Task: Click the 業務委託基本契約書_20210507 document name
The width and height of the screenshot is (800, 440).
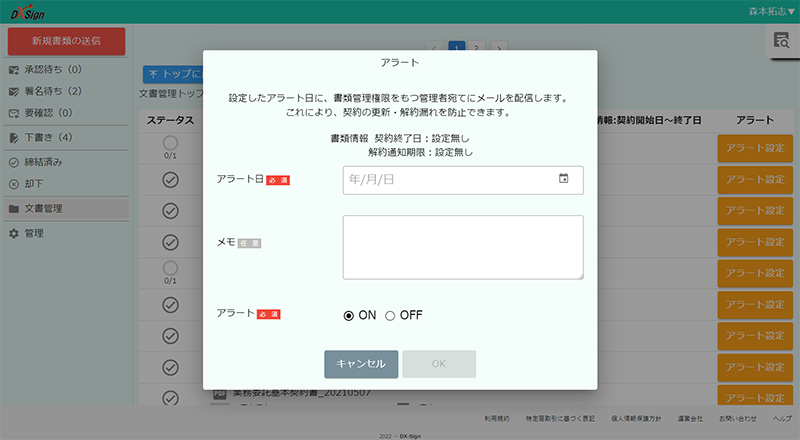Action: pyautogui.click(x=302, y=393)
